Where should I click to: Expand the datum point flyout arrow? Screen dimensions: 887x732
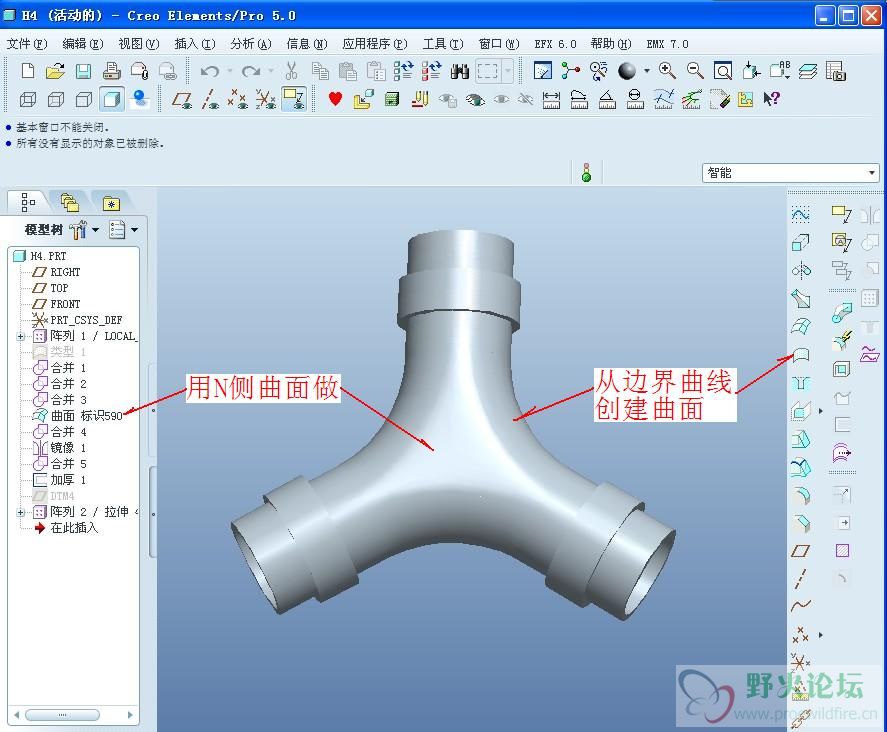coord(820,635)
